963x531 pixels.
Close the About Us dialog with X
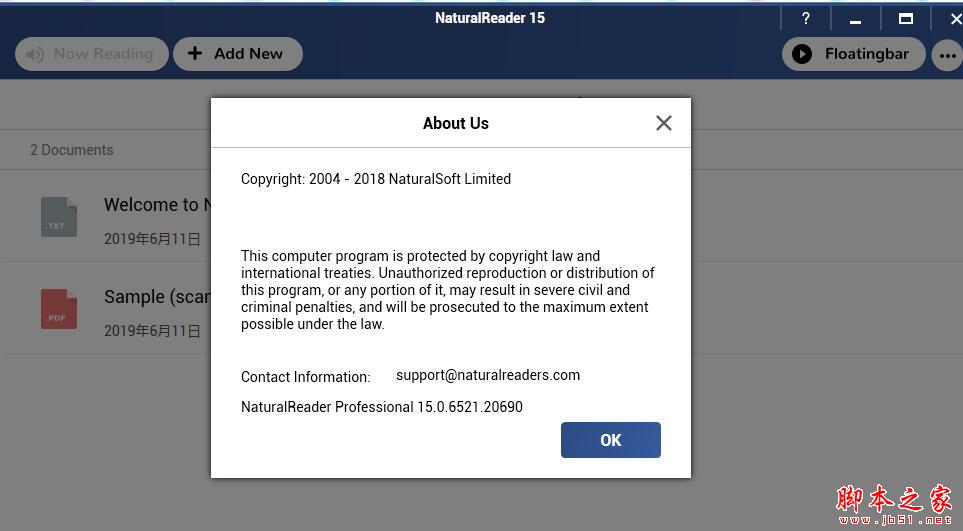coord(663,123)
